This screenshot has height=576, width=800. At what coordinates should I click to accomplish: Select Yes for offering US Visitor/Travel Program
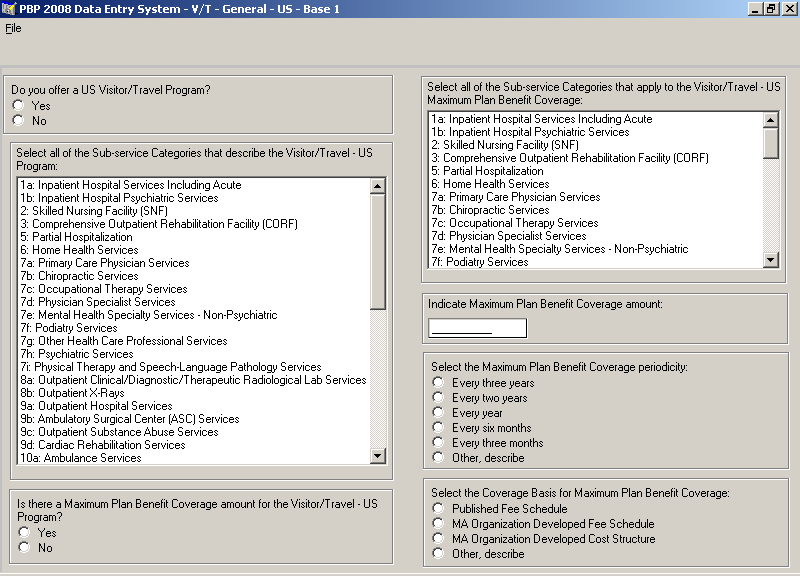18,105
